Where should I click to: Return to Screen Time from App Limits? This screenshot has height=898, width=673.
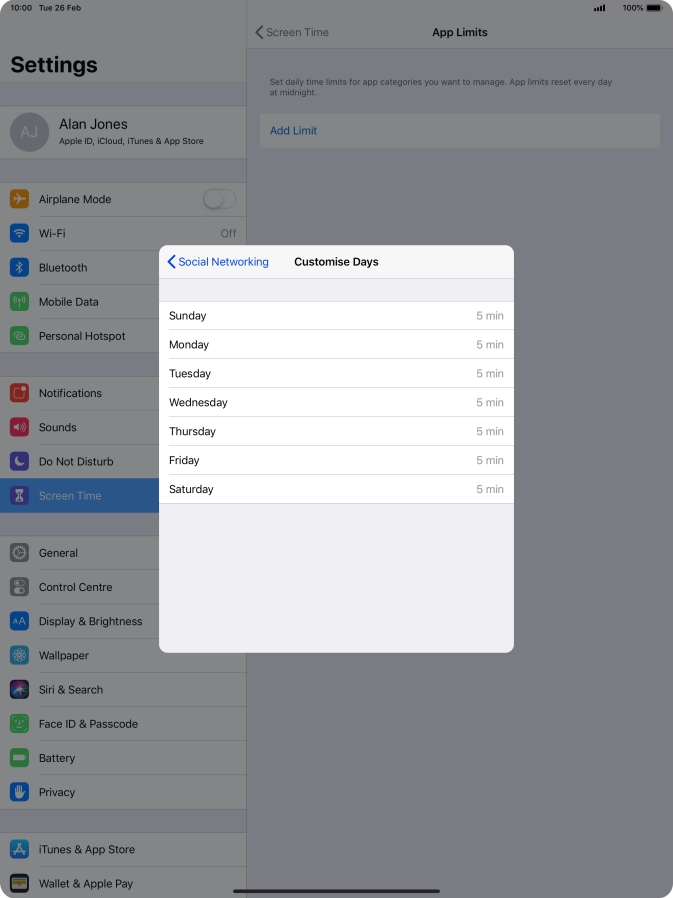(292, 32)
